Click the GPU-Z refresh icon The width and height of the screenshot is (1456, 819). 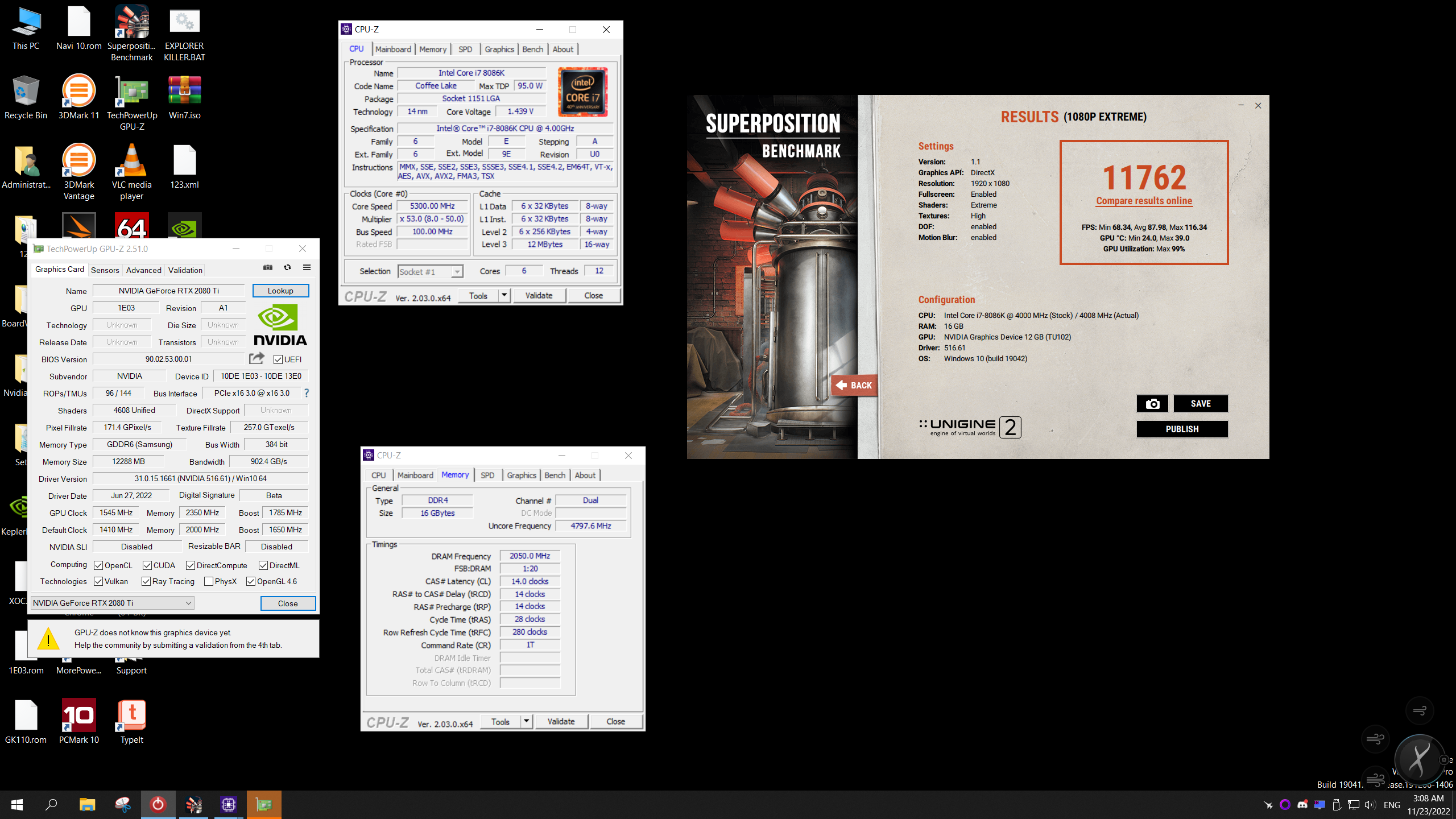tap(287, 267)
